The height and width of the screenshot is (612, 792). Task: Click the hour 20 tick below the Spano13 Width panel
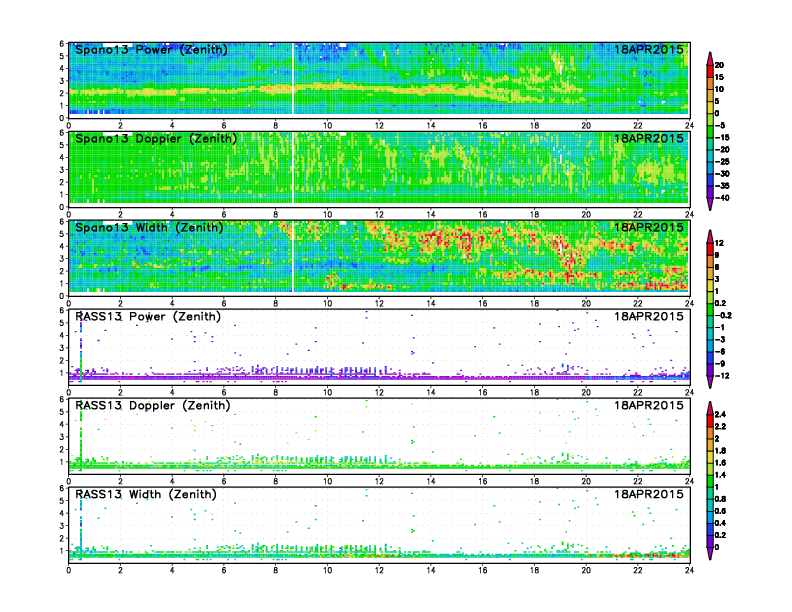click(586, 303)
